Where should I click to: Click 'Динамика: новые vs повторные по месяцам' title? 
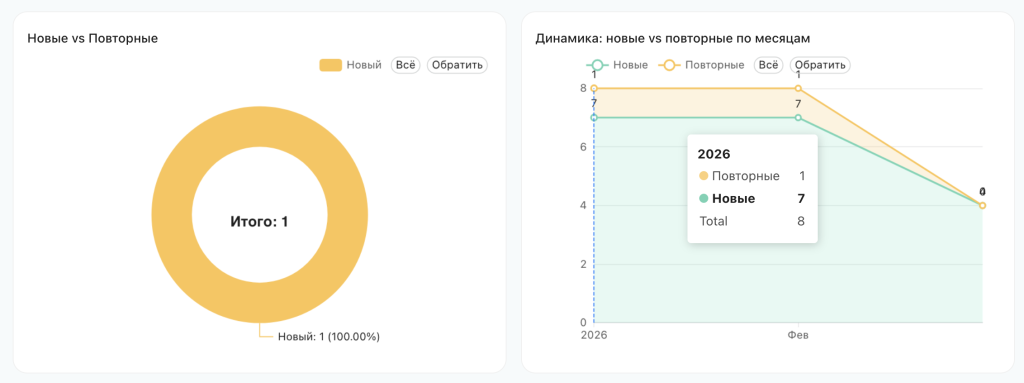pos(673,39)
